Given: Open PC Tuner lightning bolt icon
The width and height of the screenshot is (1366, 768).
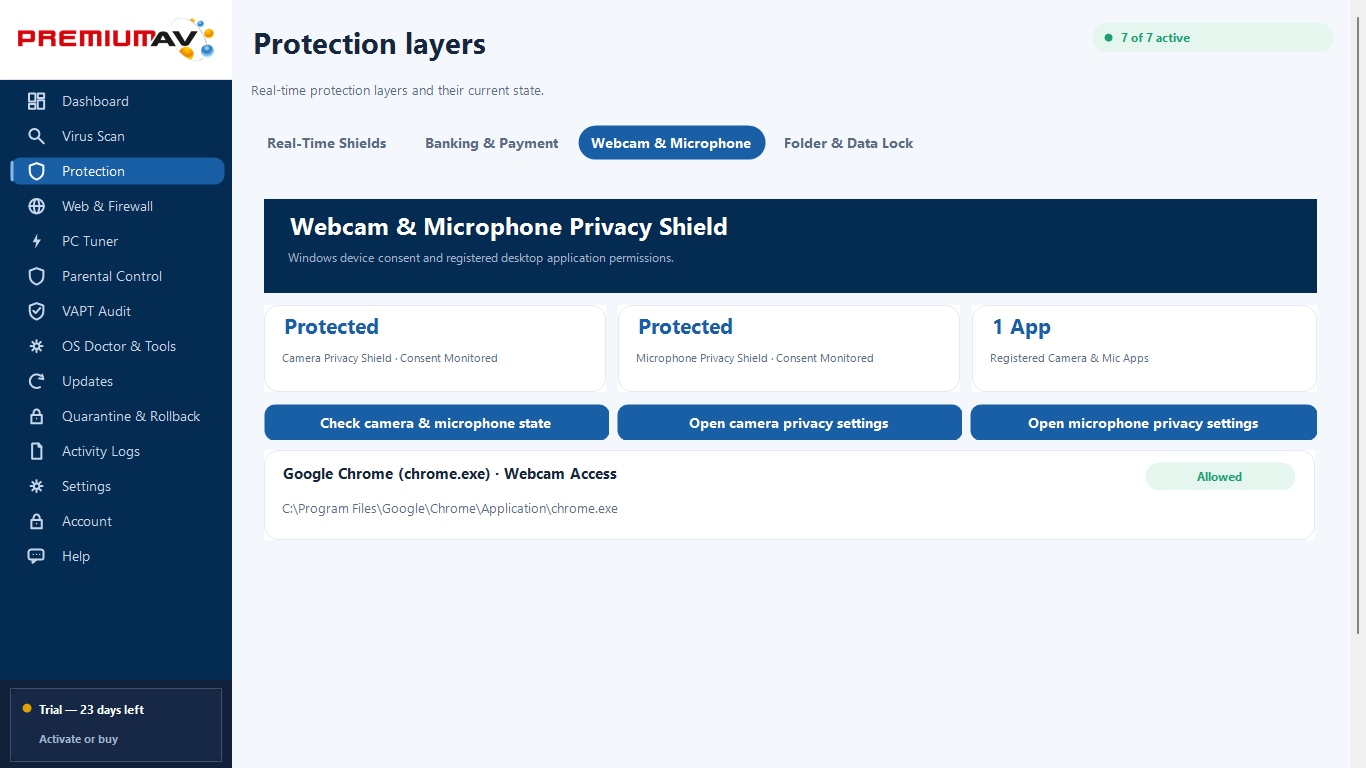Looking at the screenshot, I should pos(37,241).
